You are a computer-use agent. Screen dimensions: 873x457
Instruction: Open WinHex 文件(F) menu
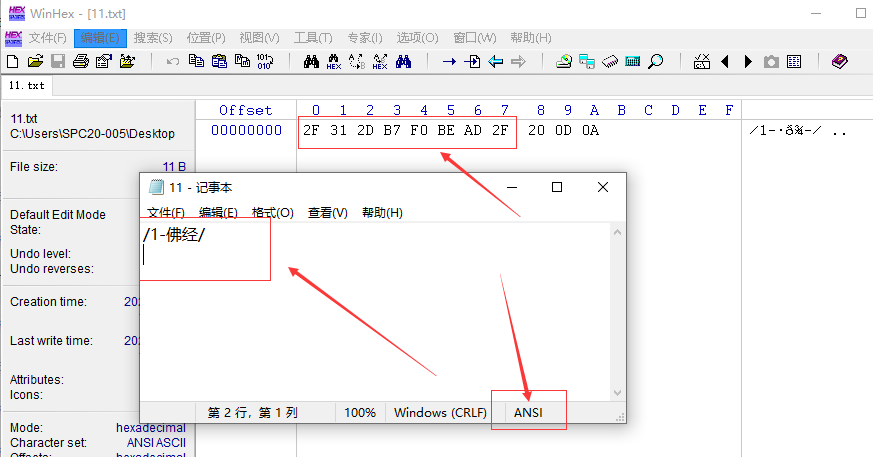48,38
